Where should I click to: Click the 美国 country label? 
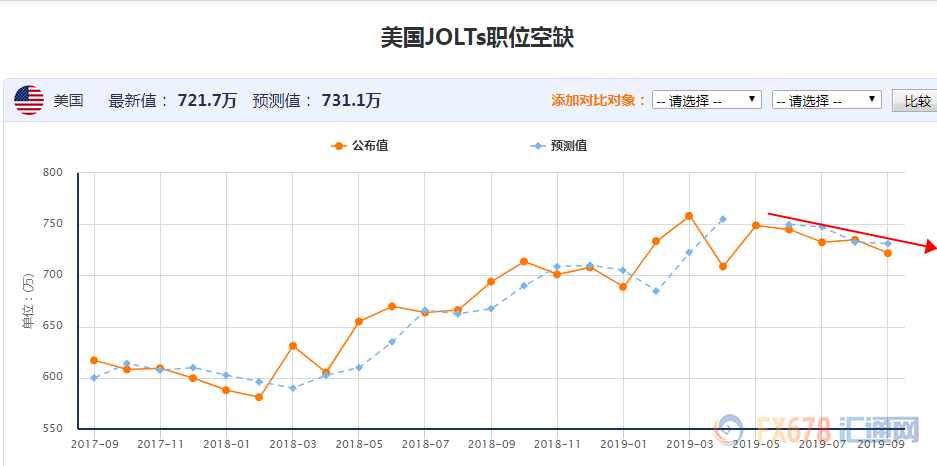(x=68, y=100)
